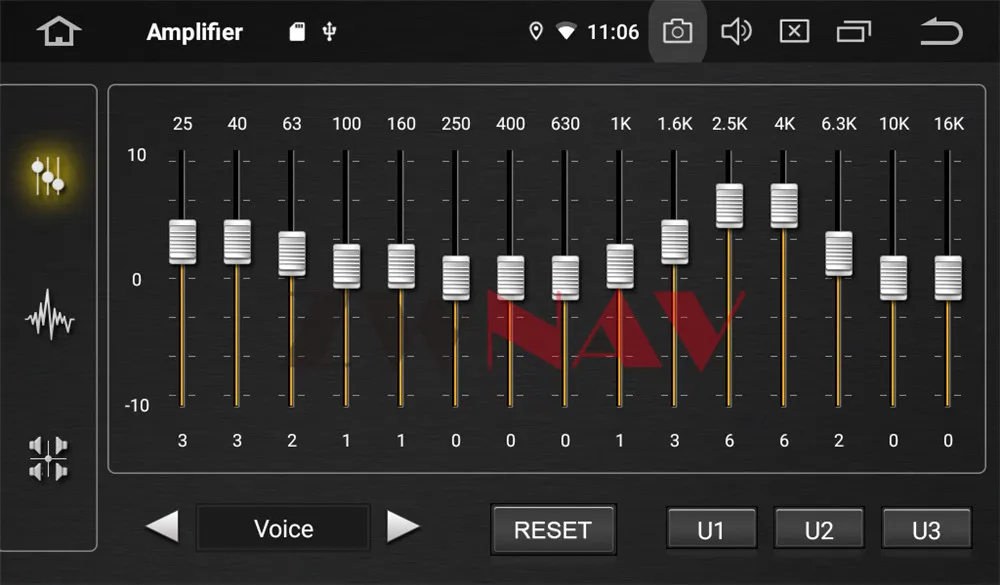Open the speaker balance fader icon
Screen dimensions: 1000x585
pos(48,459)
